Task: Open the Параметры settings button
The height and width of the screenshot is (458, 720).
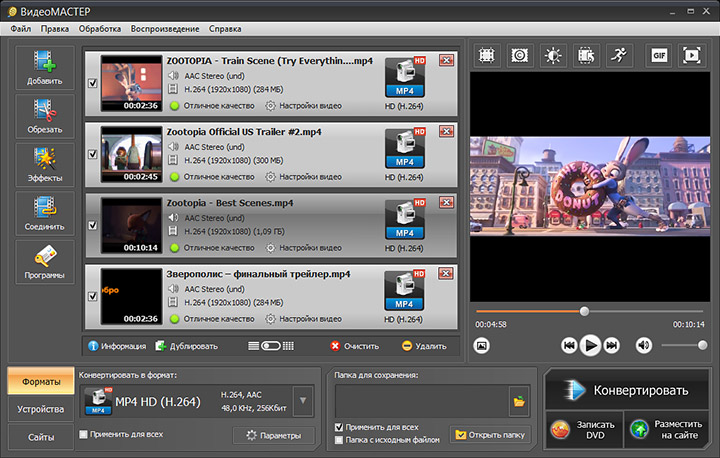Action: 274,435
